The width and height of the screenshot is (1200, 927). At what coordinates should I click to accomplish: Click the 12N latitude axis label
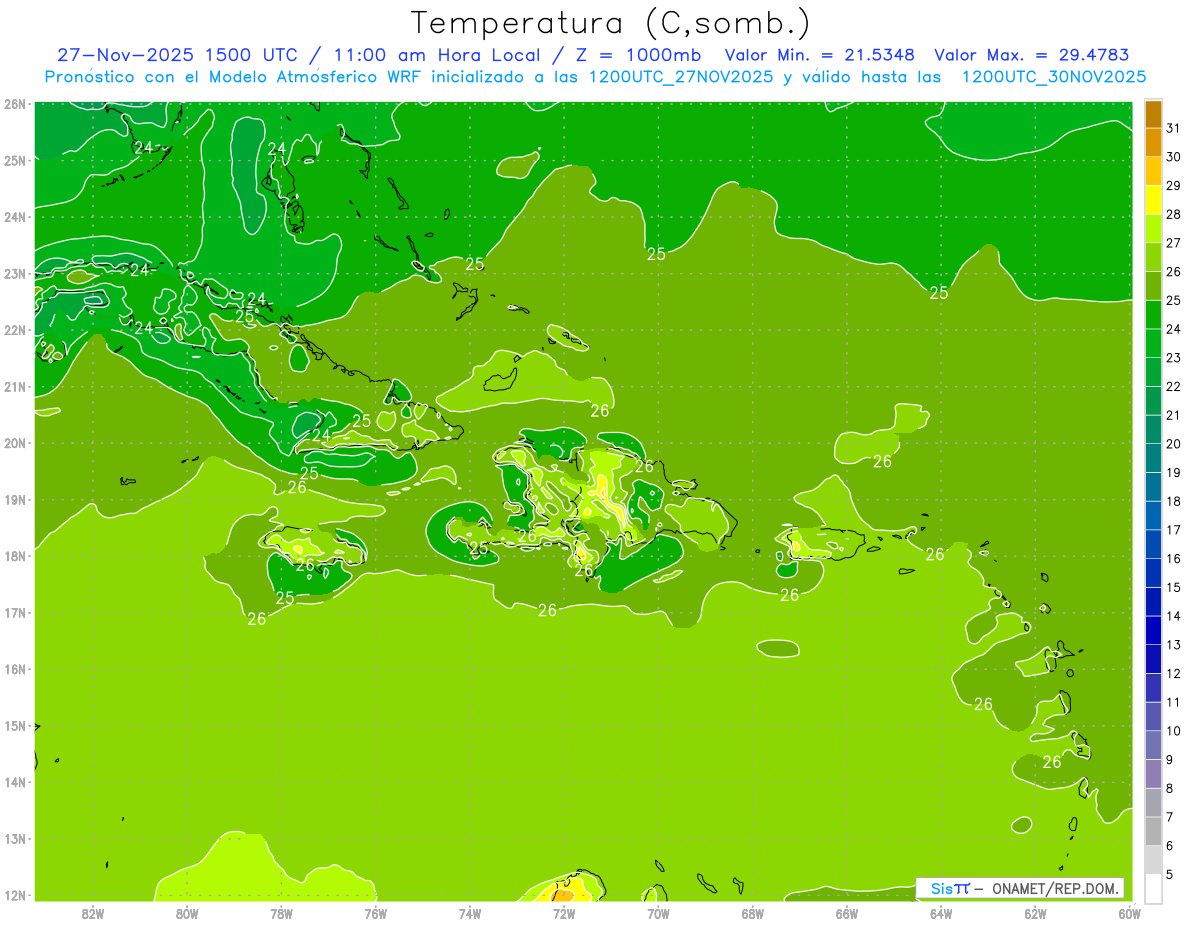pyautogui.click(x=15, y=896)
